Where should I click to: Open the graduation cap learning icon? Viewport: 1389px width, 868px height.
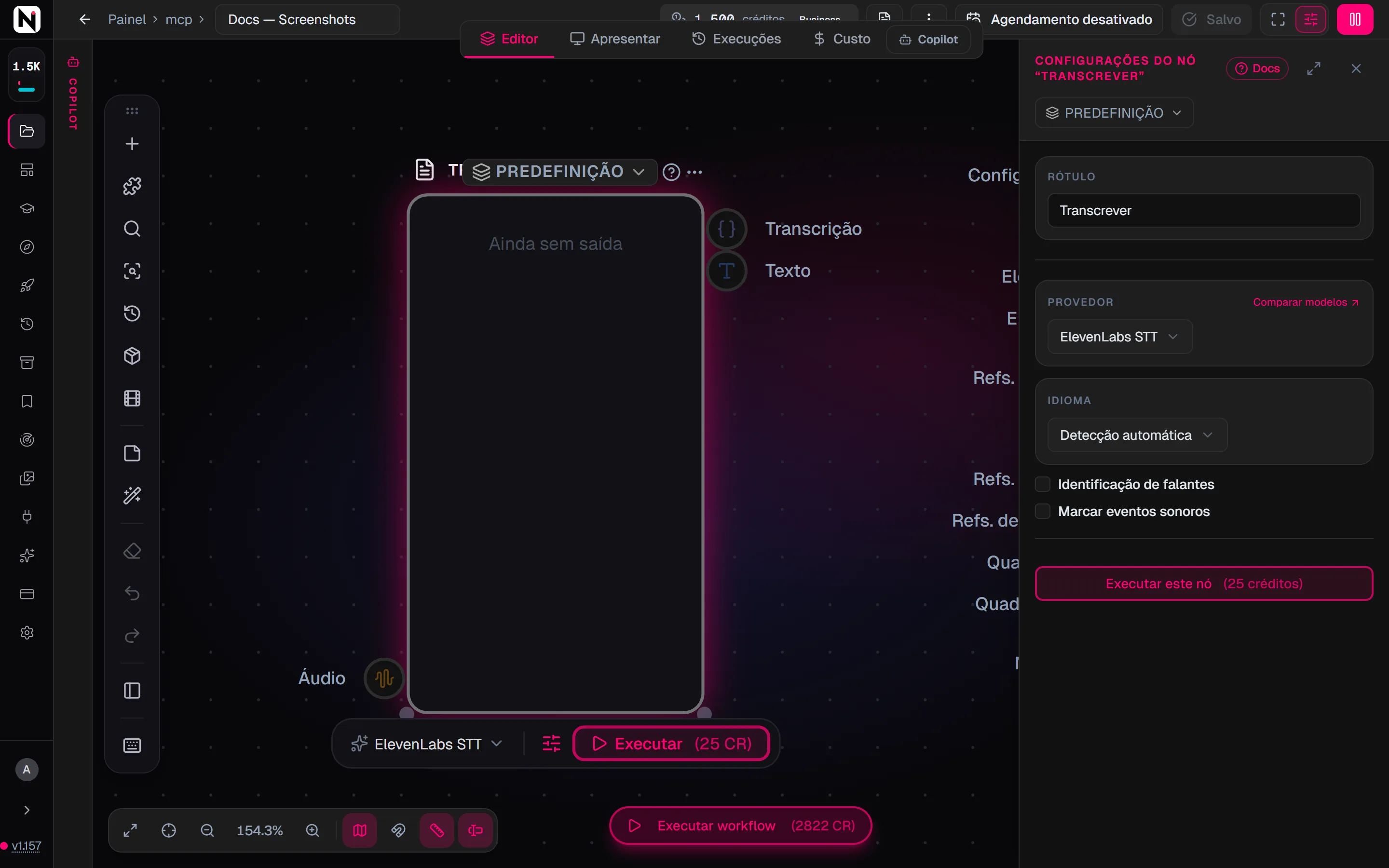pyautogui.click(x=27, y=208)
